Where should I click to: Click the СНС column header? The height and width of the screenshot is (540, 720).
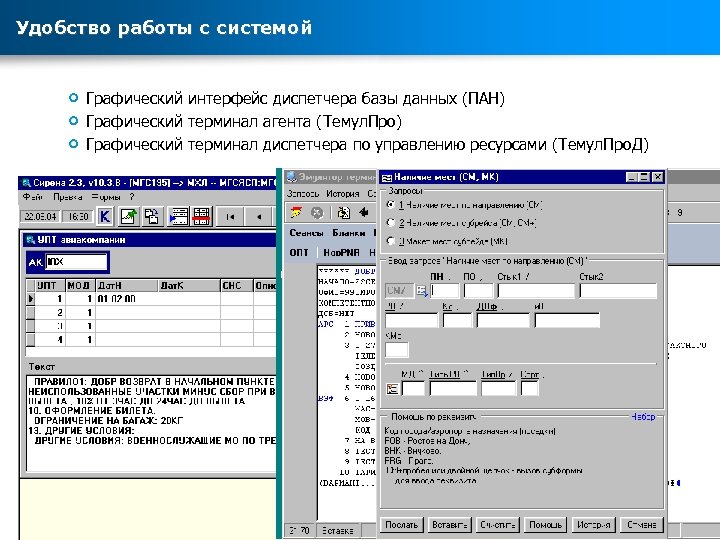point(236,286)
